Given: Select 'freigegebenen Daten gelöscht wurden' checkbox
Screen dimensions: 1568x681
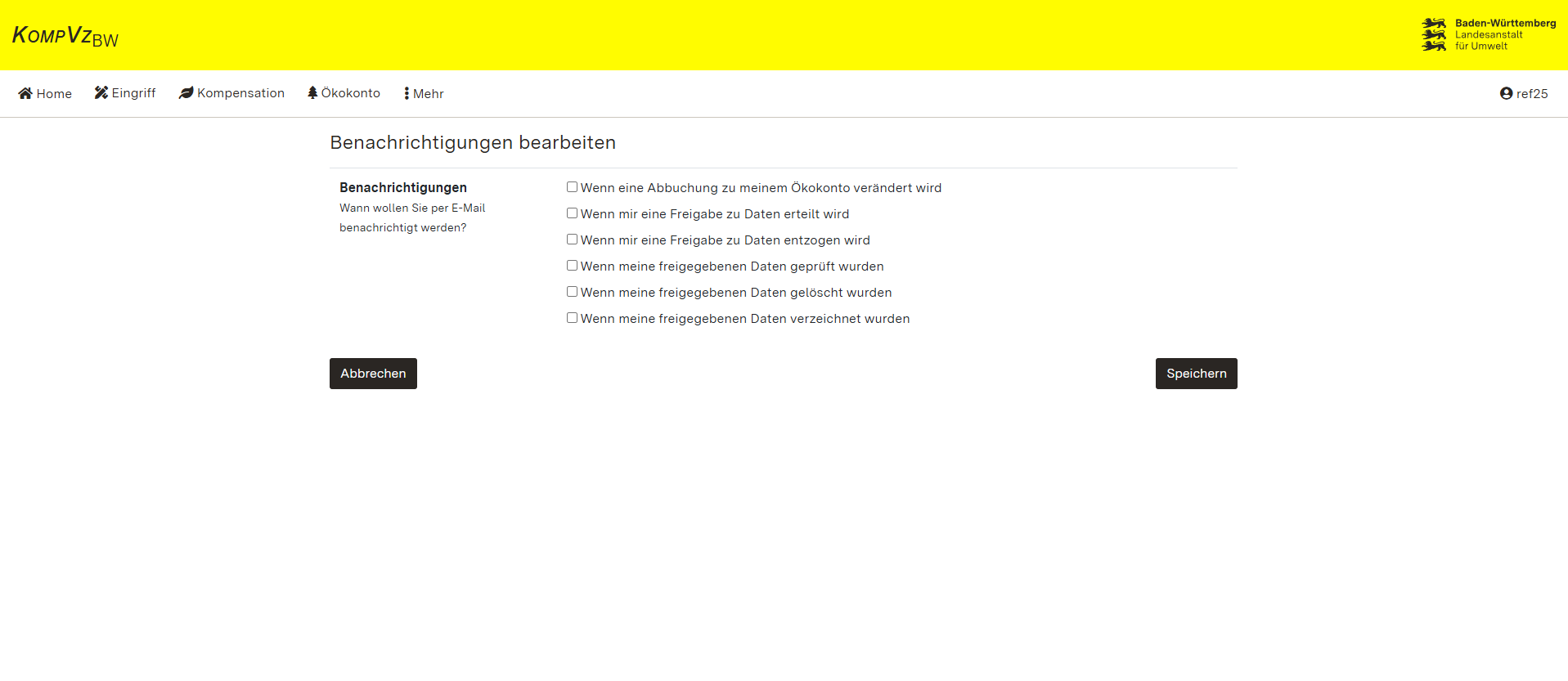Looking at the screenshot, I should (573, 292).
